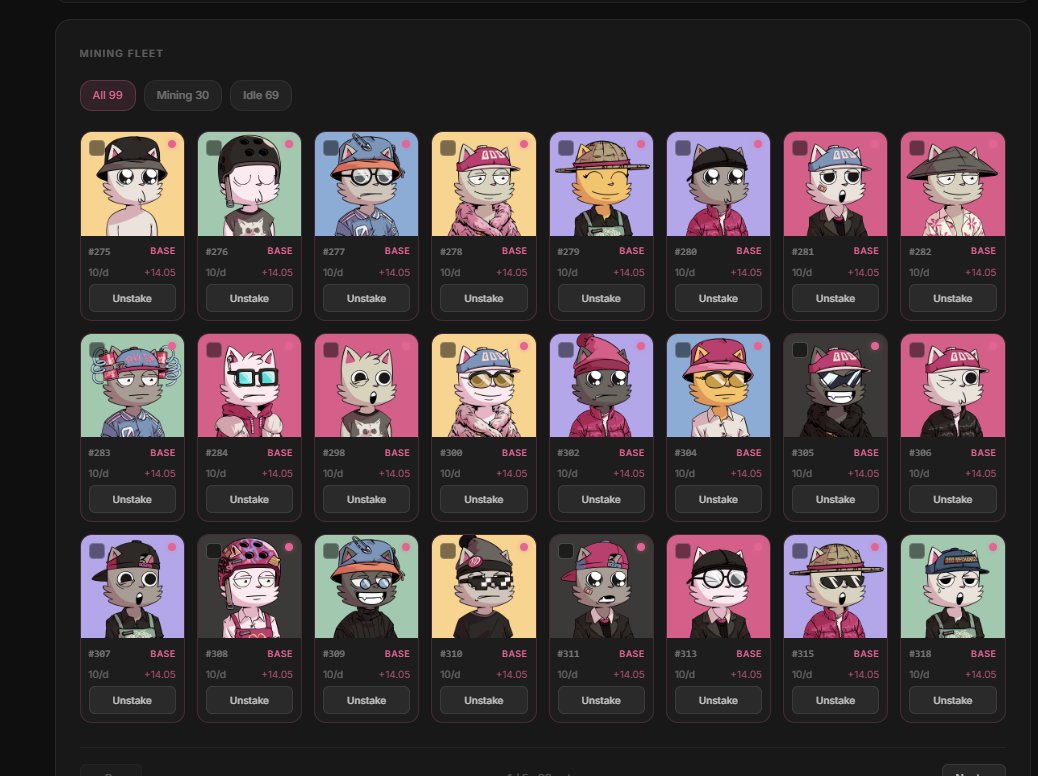This screenshot has width=1038, height=776.
Task: Click the pink status dot on card #276
Action: [289, 144]
